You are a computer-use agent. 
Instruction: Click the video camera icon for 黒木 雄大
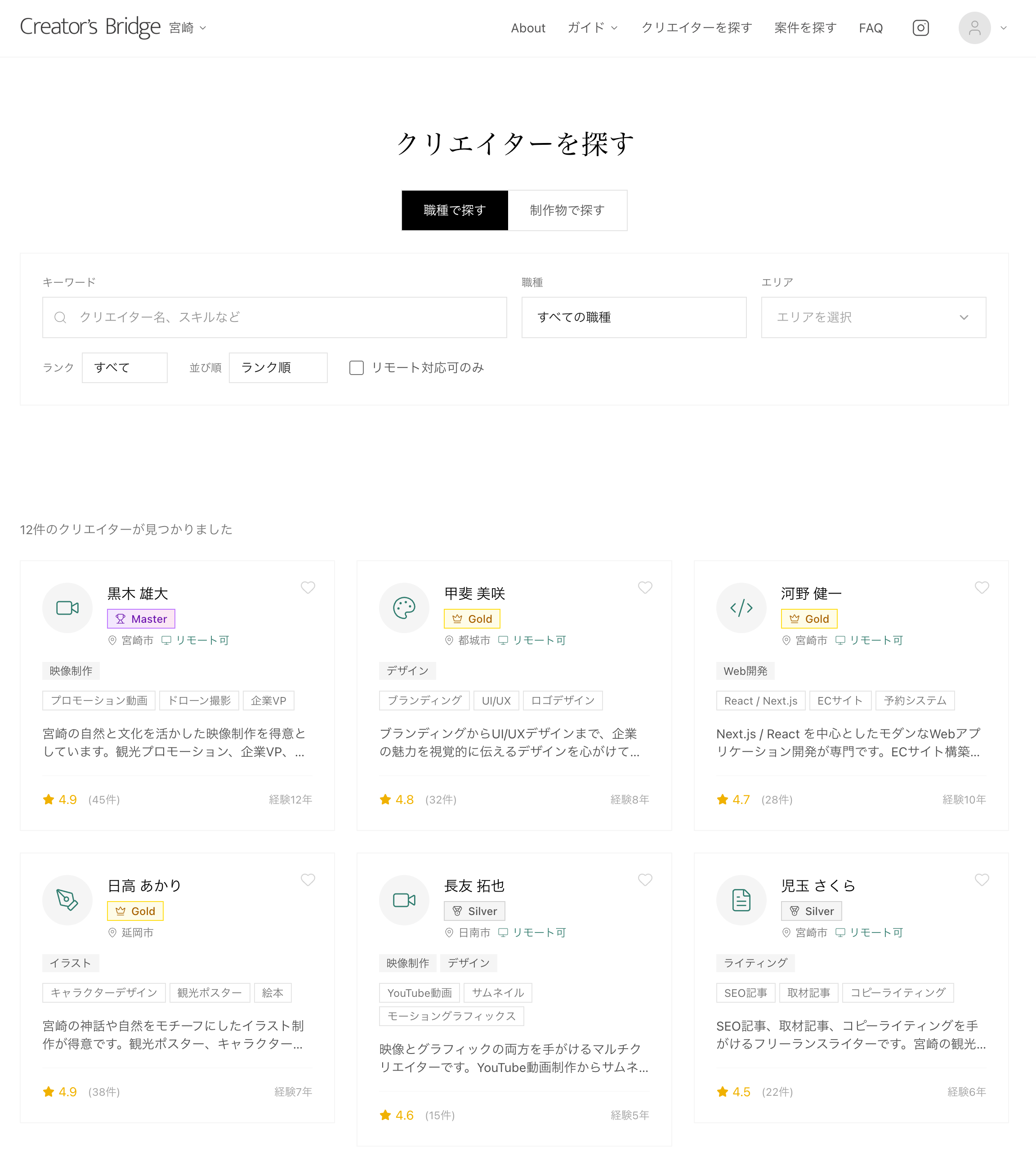click(67, 608)
